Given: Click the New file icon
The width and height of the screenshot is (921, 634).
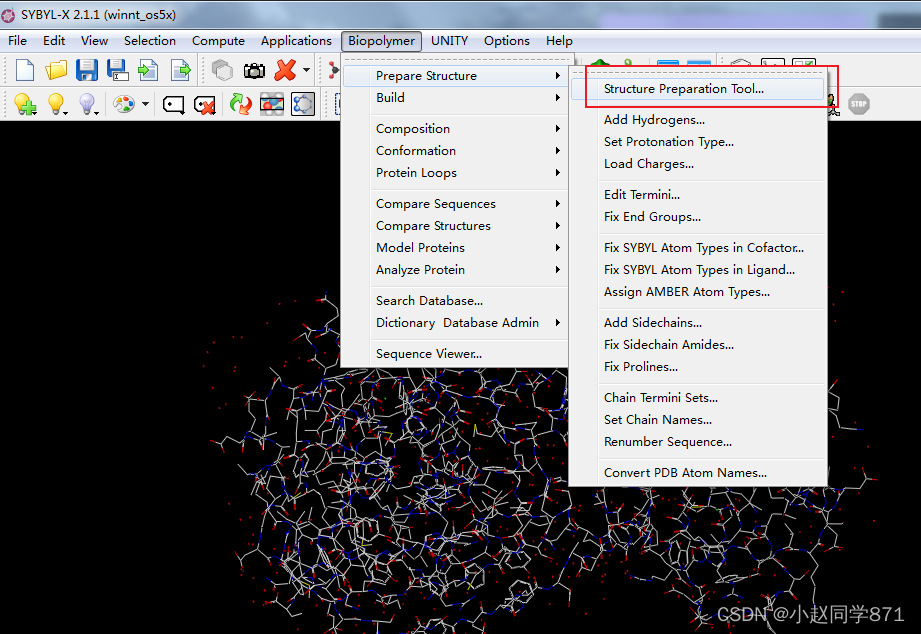Looking at the screenshot, I should coord(25,70).
